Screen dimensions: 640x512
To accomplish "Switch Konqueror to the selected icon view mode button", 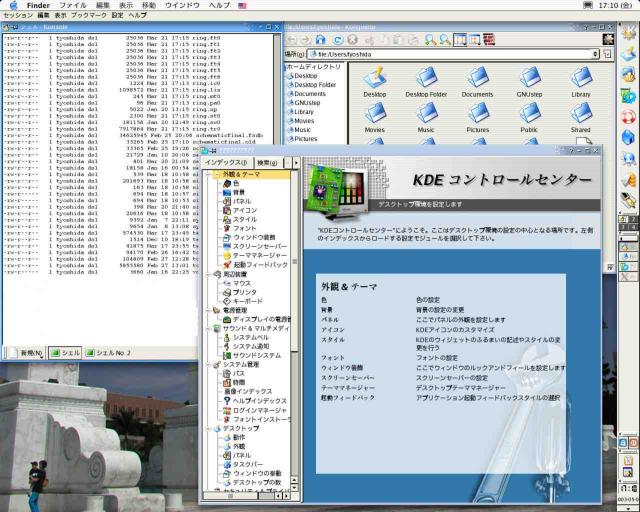I will (460, 40).
